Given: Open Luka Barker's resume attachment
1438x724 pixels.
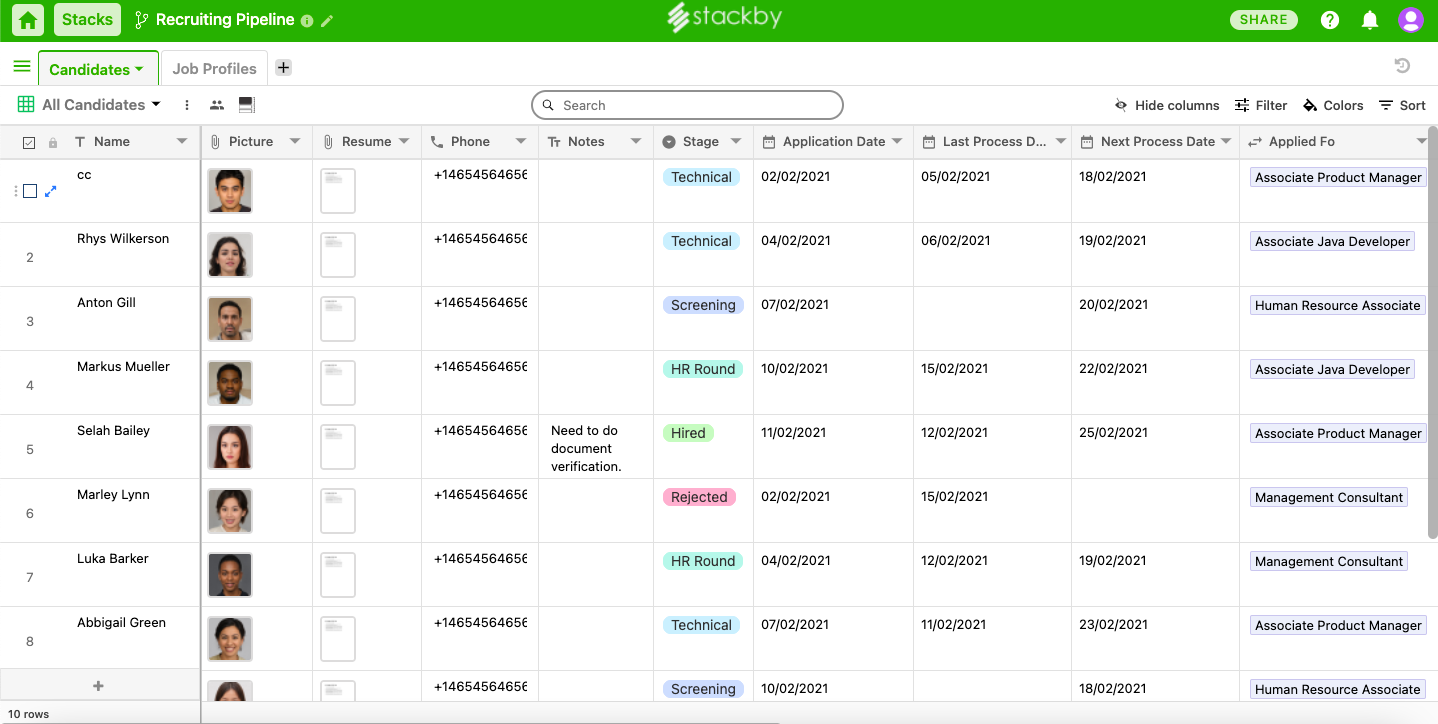Looking at the screenshot, I should pos(338,575).
